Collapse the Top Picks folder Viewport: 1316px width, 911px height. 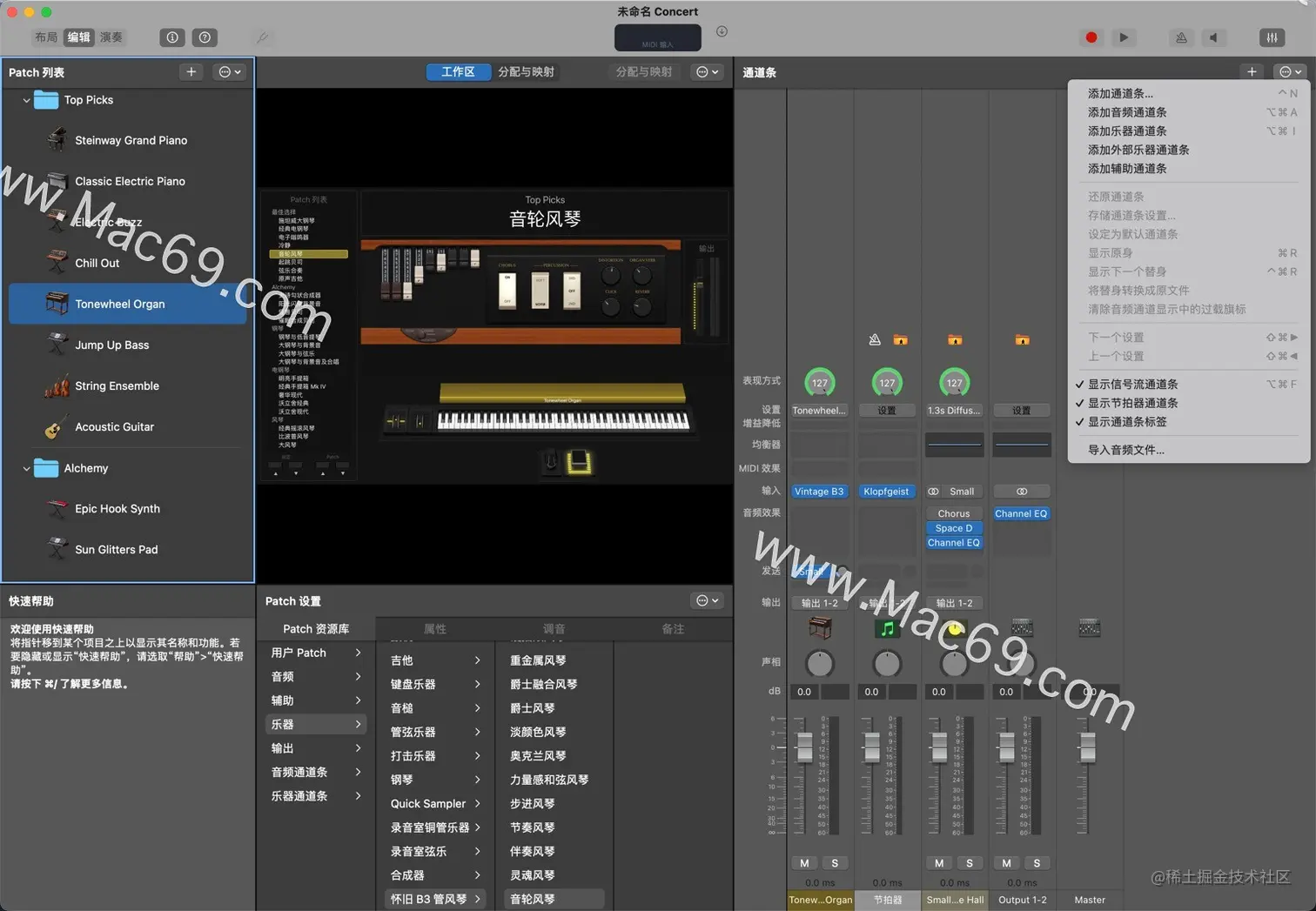click(x=26, y=100)
